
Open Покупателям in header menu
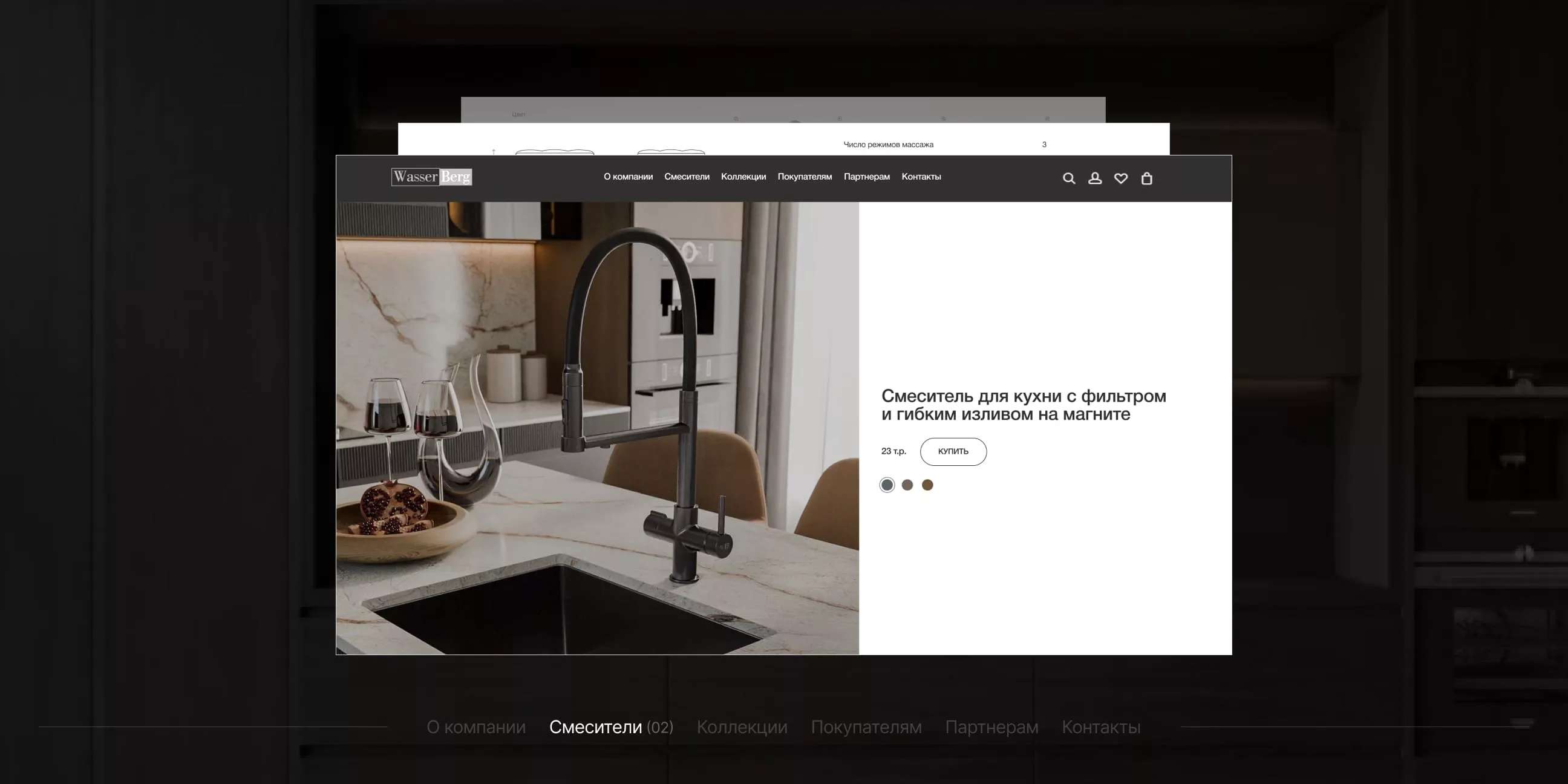coord(805,177)
